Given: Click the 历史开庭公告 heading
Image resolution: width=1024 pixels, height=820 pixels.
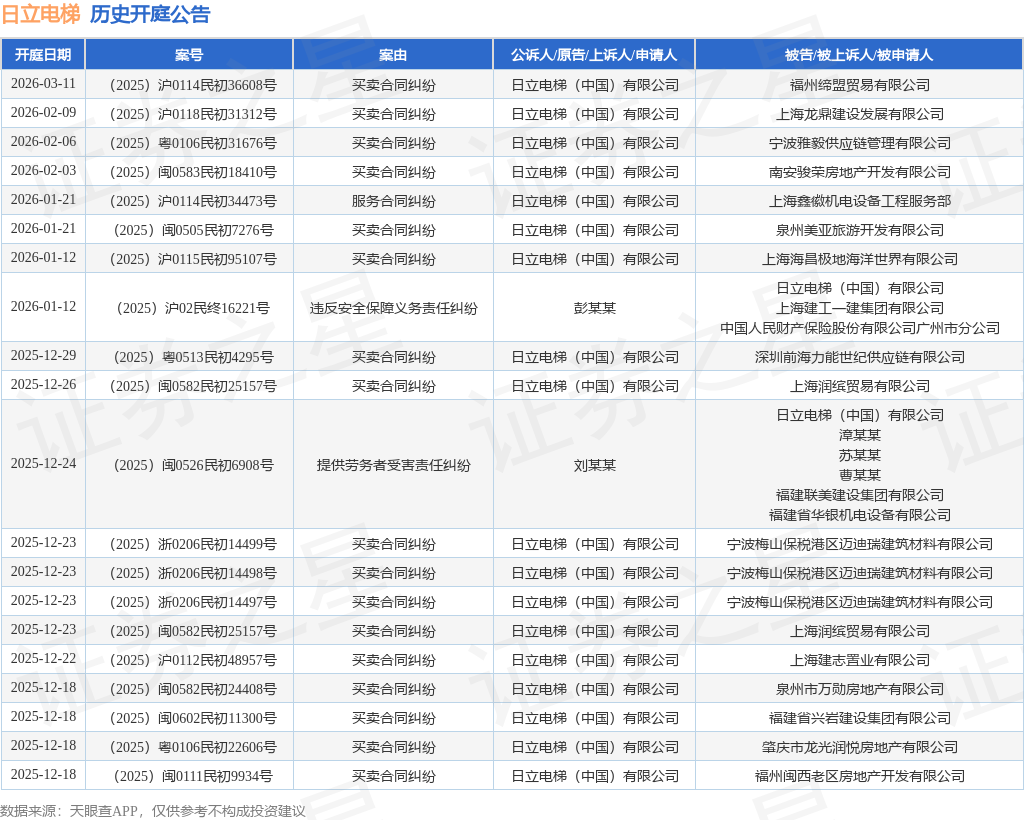Looking at the screenshot, I should (x=150, y=14).
